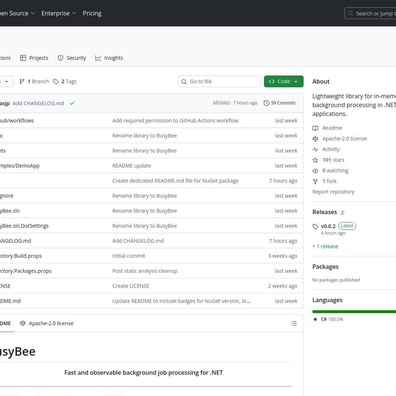Open the Add CHANGELOG.md commit in header
This screenshot has width=396, height=396.
click(x=38, y=103)
